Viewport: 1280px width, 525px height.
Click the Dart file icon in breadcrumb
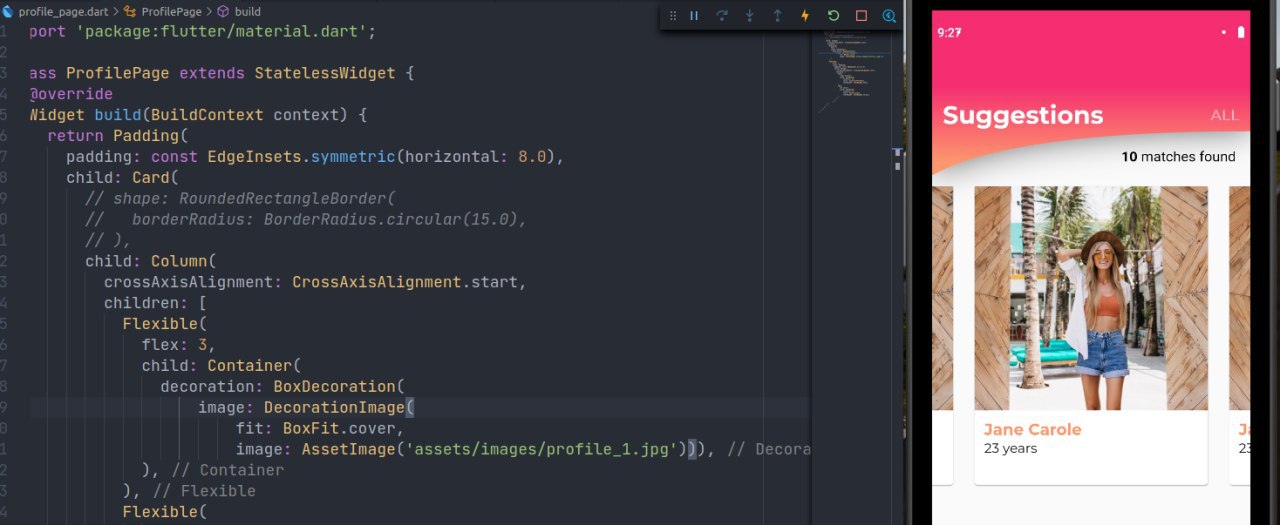pyautogui.click(x=8, y=11)
